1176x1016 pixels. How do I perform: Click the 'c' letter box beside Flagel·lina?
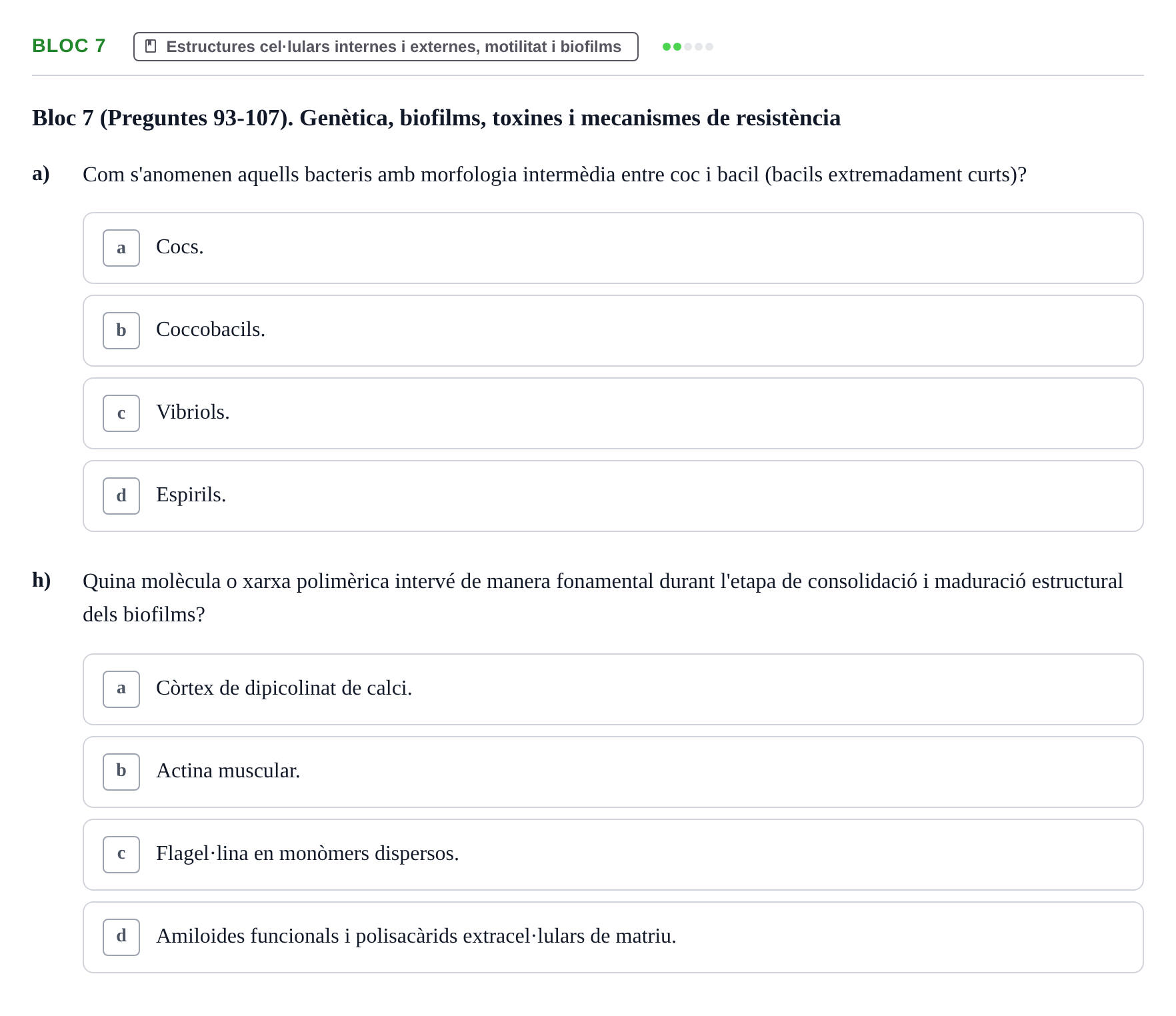click(x=121, y=855)
